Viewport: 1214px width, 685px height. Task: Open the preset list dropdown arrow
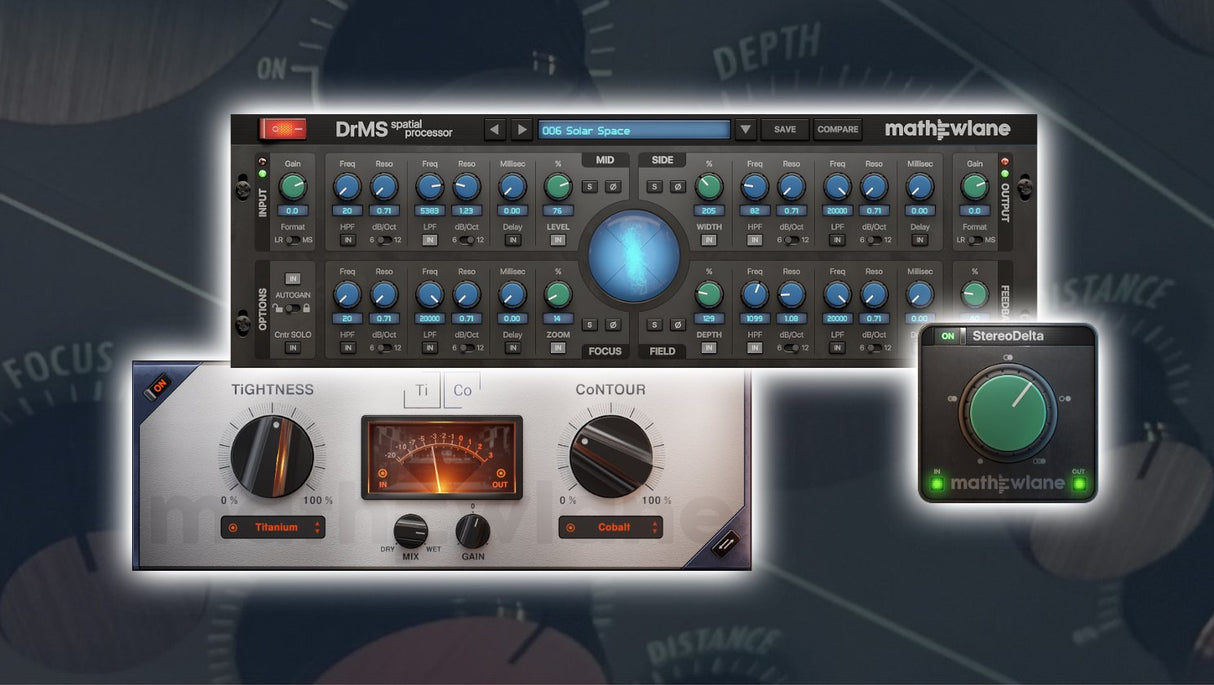tap(746, 130)
